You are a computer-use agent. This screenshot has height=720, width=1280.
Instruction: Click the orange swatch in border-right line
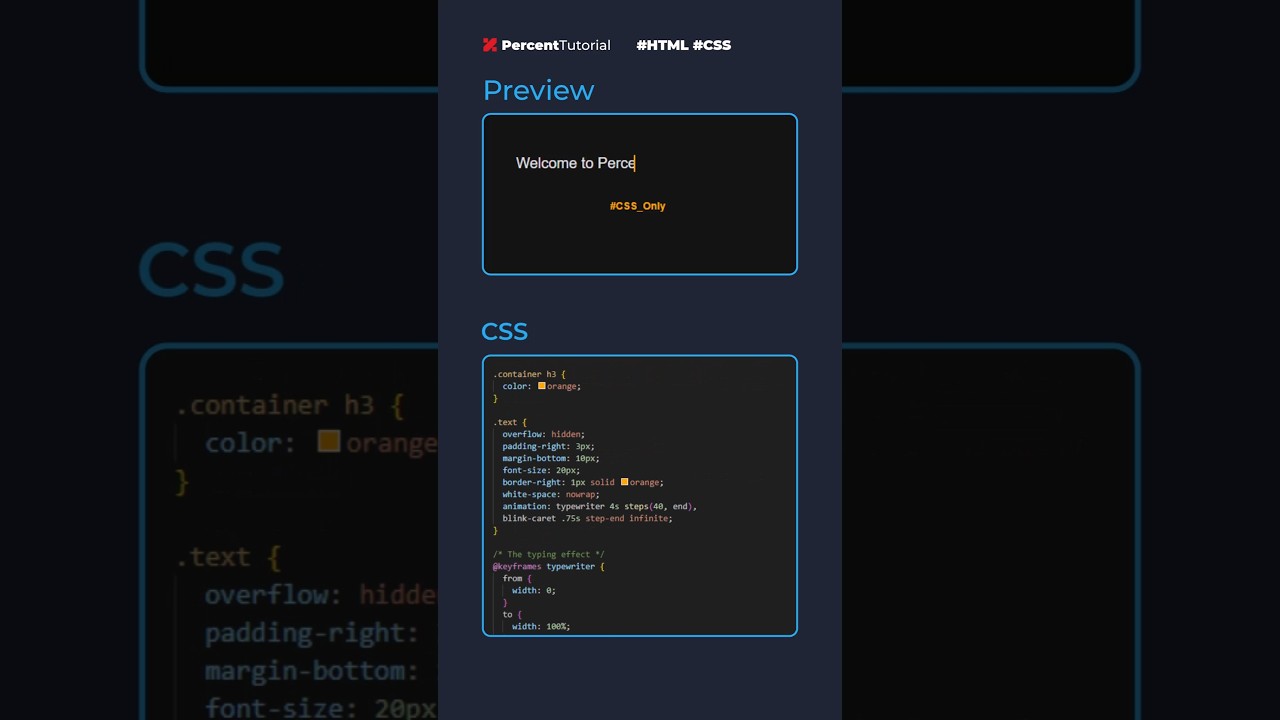click(x=624, y=482)
